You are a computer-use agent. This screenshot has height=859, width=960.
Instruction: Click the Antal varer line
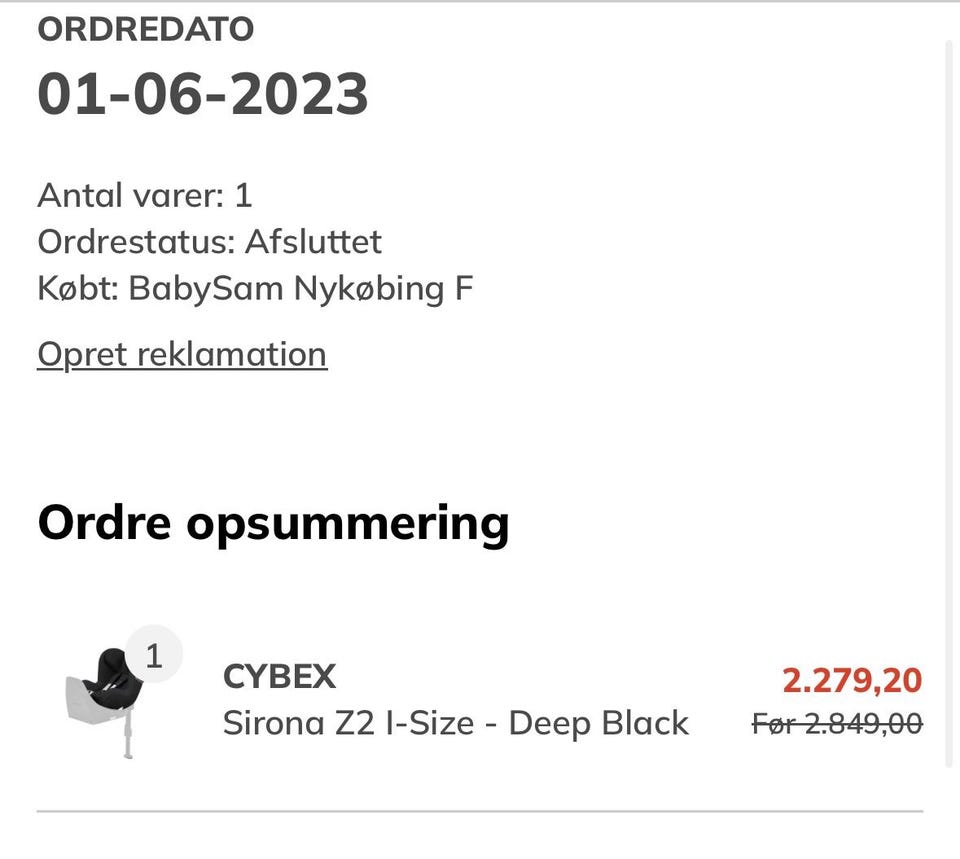[x=145, y=194]
